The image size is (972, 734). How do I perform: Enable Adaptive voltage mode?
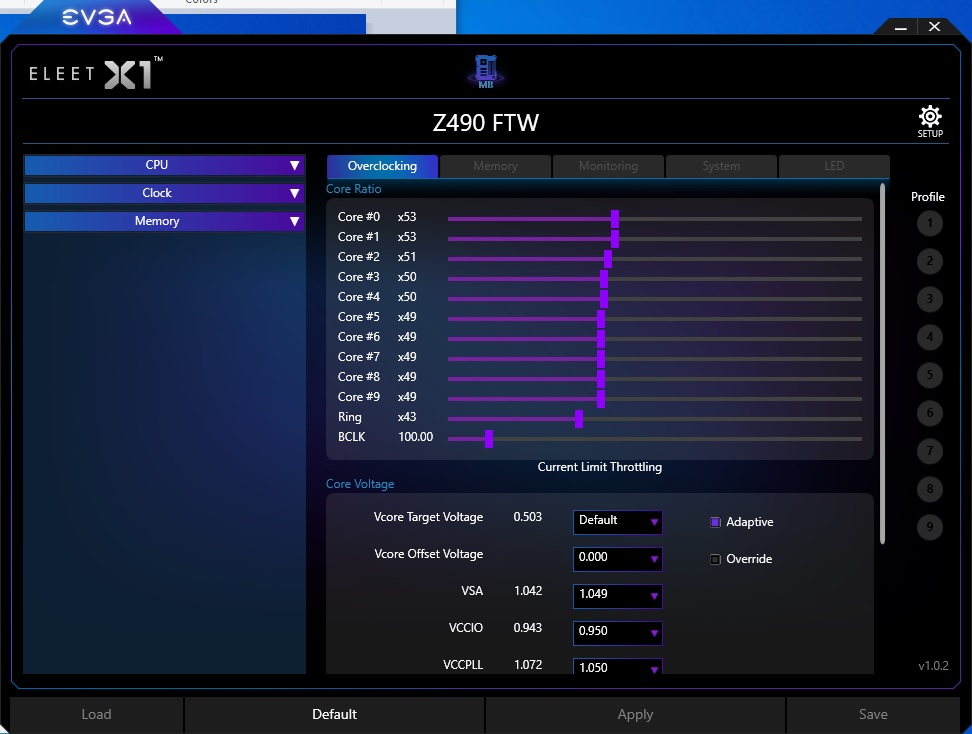pyautogui.click(x=715, y=522)
